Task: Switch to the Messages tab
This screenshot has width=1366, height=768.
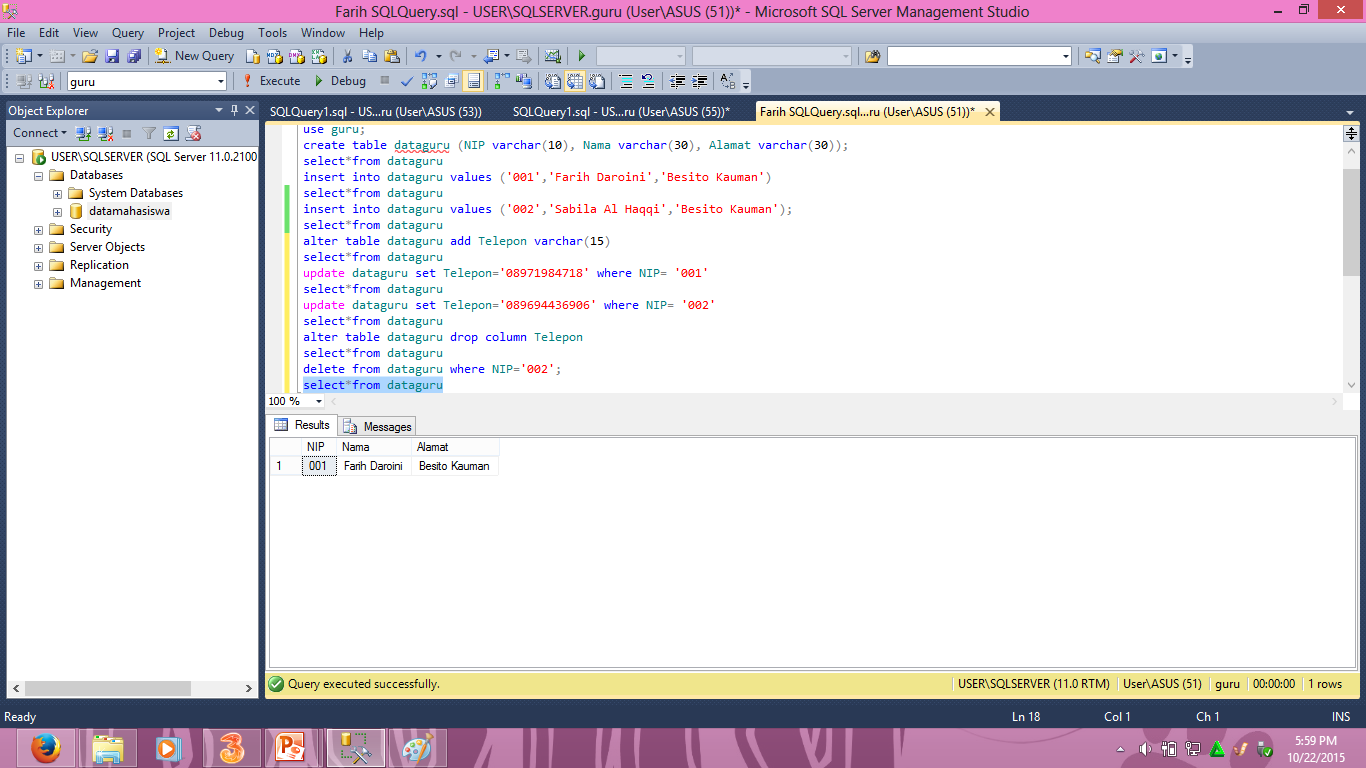Action: coord(378,427)
